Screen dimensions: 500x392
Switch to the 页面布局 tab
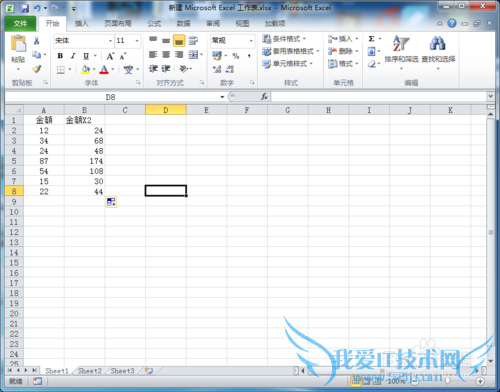pos(118,24)
